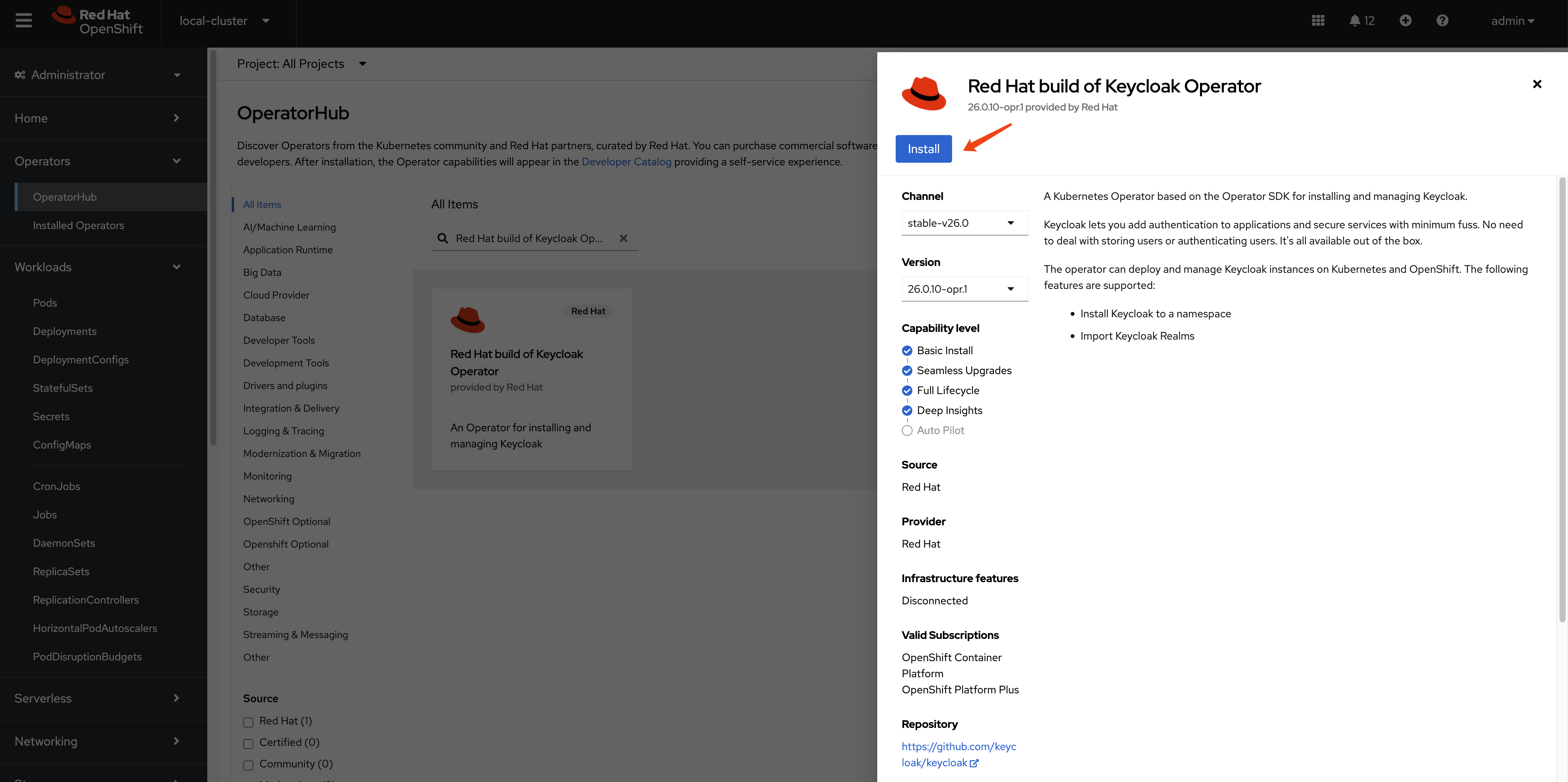Go to Installed Operators in sidebar
This screenshot has width=1568, height=782.
click(79, 225)
